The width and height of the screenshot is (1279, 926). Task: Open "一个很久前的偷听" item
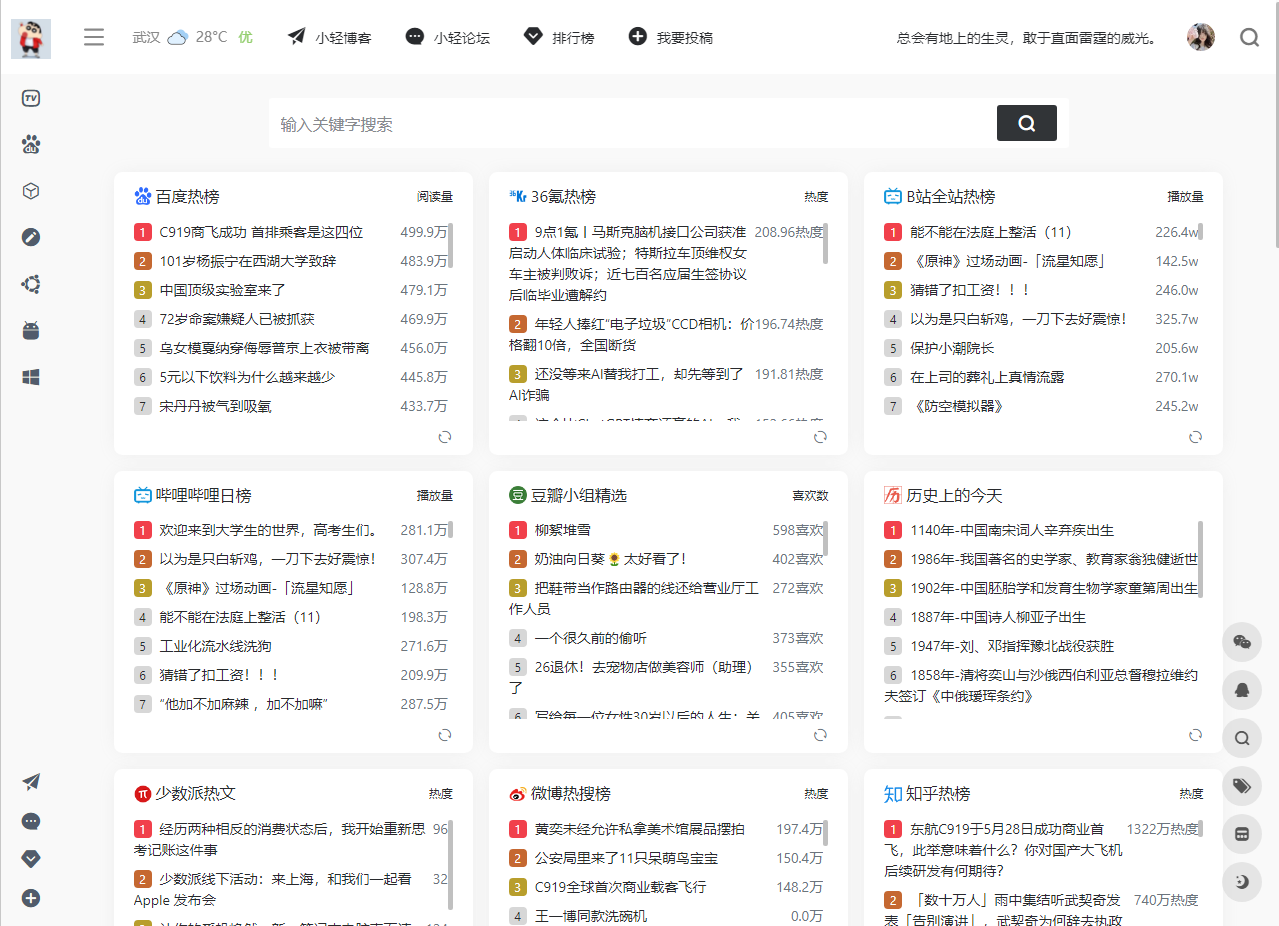(590, 638)
